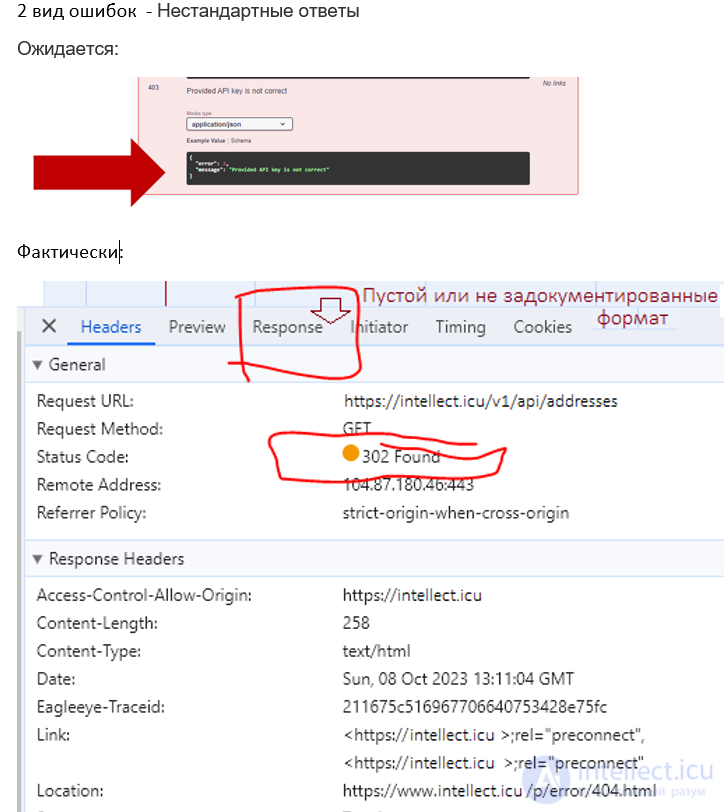Select the Example Value link

coord(206,140)
